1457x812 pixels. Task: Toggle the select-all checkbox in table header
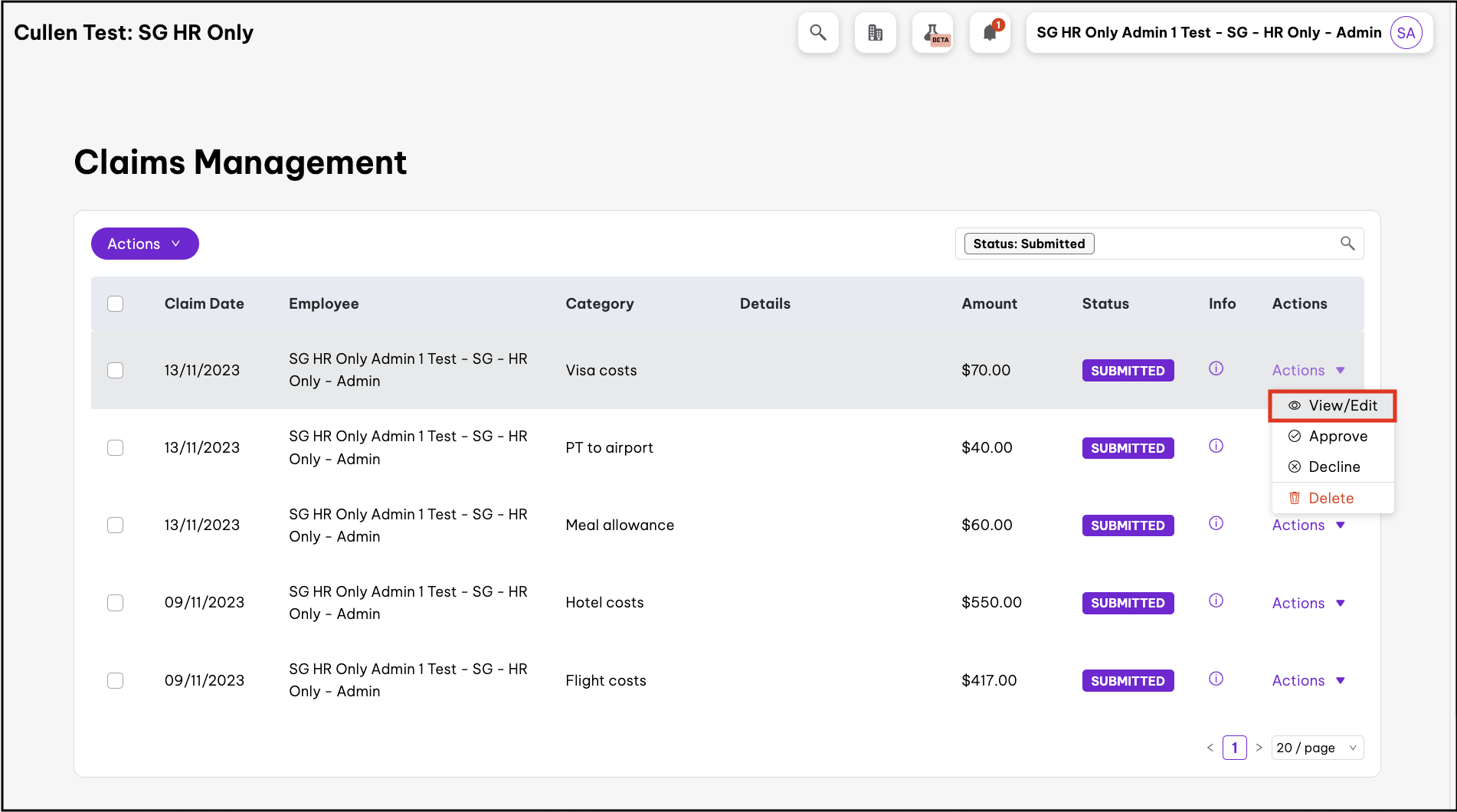pos(116,303)
